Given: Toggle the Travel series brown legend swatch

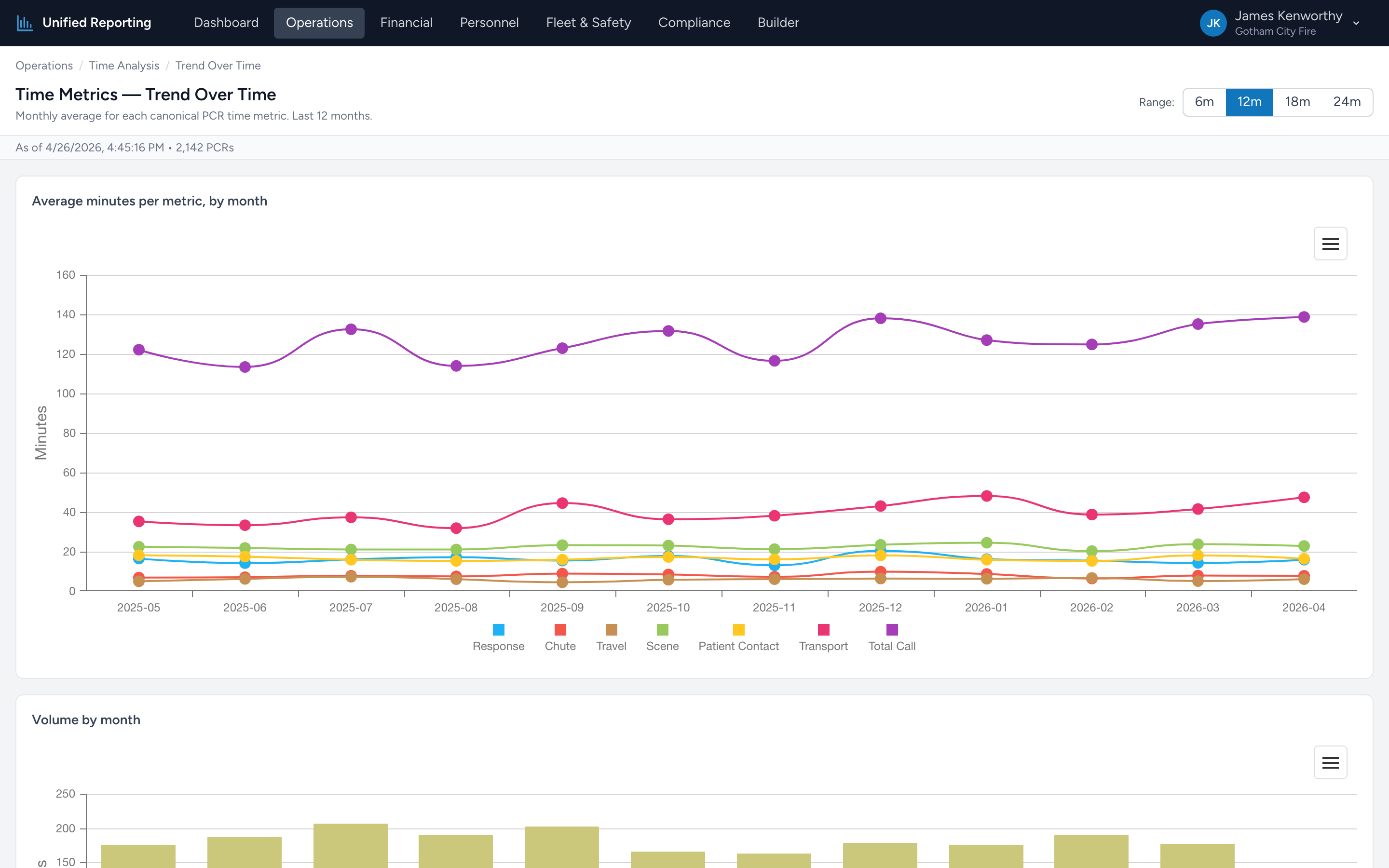Looking at the screenshot, I should (x=611, y=630).
